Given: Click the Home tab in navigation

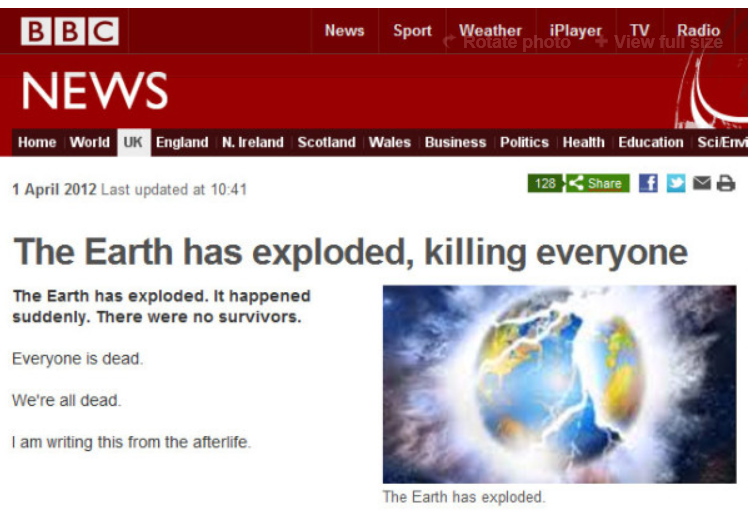Looking at the screenshot, I should click(x=37, y=142).
